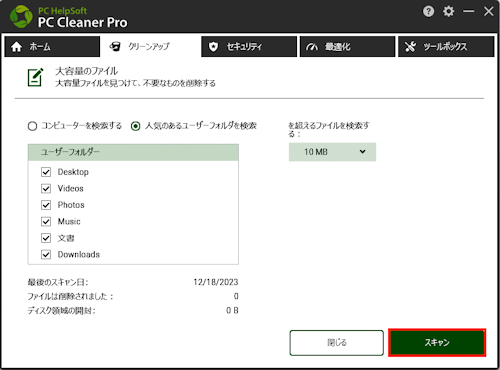Click the を超えるファイルを検索する label
The image size is (500, 370).
(x=329, y=130)
